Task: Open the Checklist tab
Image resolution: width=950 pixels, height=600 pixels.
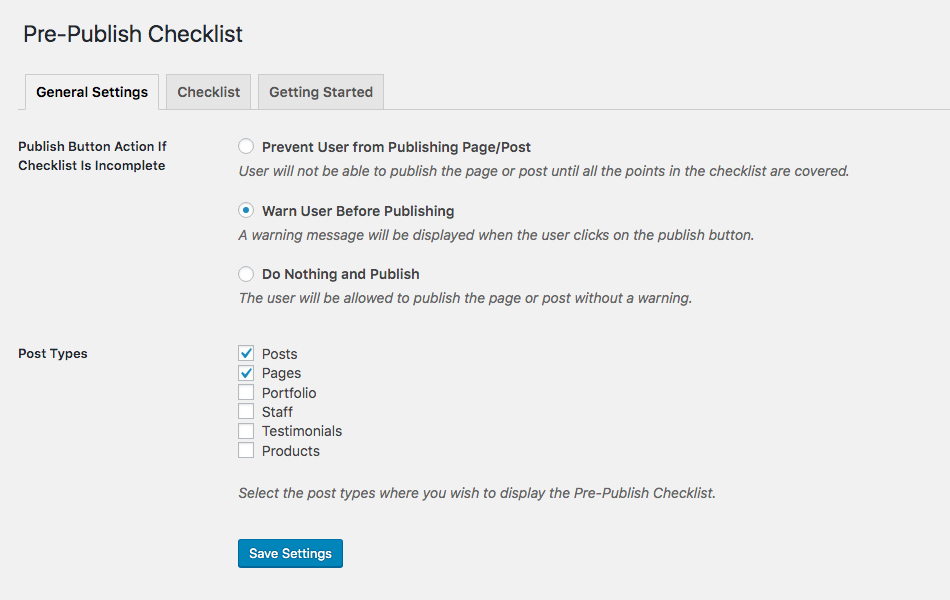Action: [208, 92]
